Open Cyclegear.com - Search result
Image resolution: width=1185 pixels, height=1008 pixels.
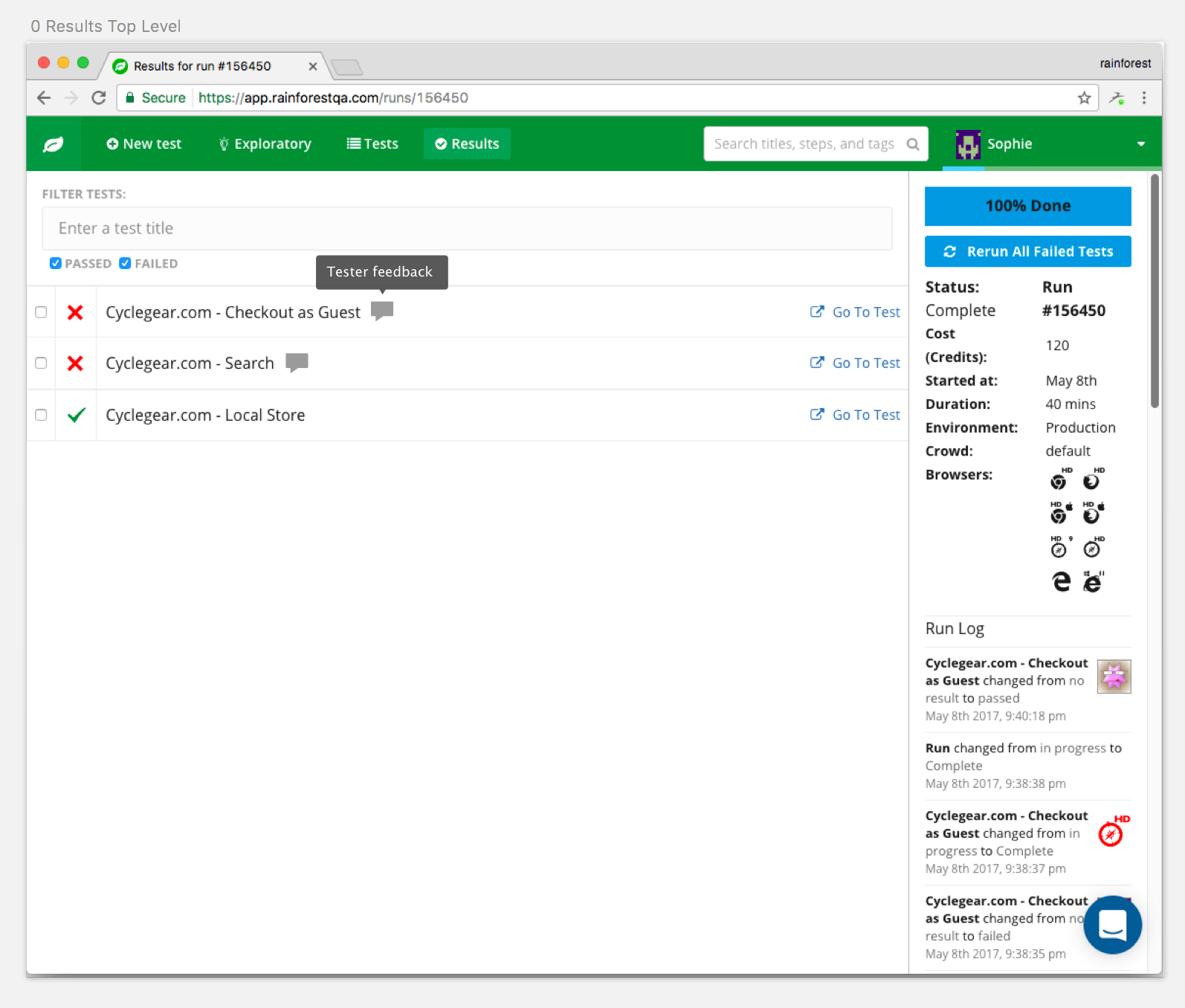coord(190,363)
